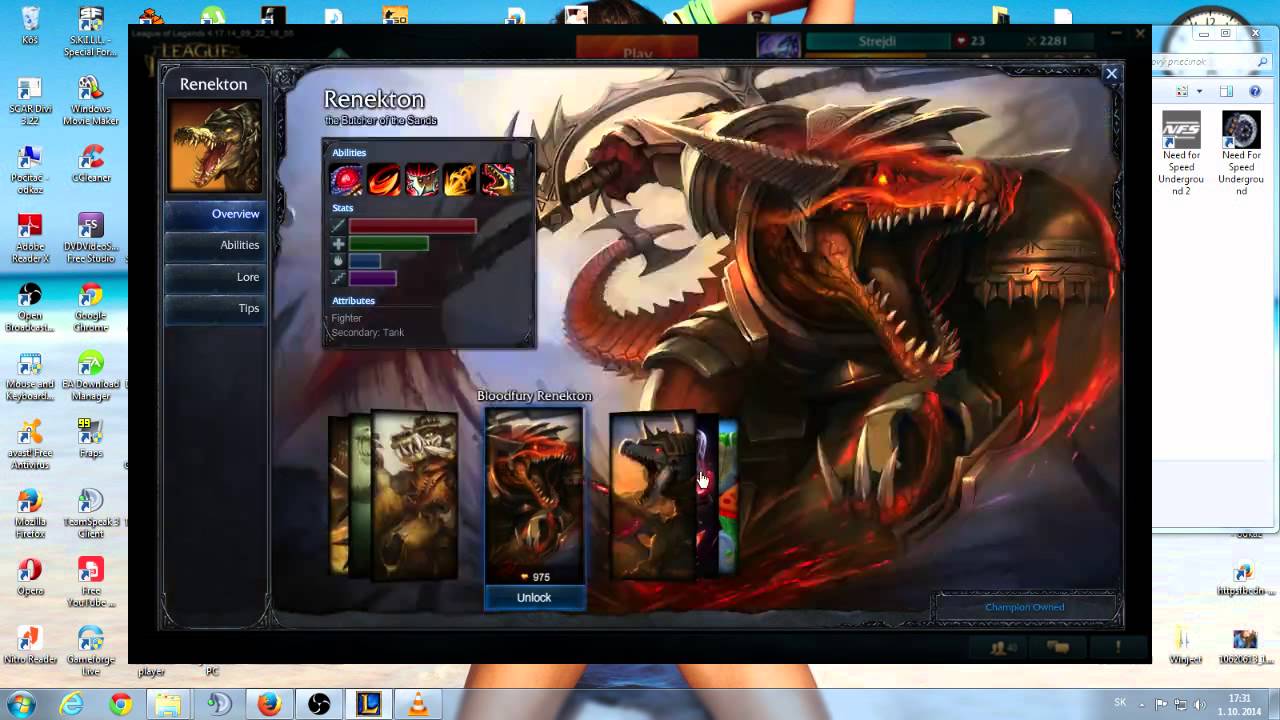
Task: Select the Nitro Reader desktop icon
Action: tap(30, 645)
